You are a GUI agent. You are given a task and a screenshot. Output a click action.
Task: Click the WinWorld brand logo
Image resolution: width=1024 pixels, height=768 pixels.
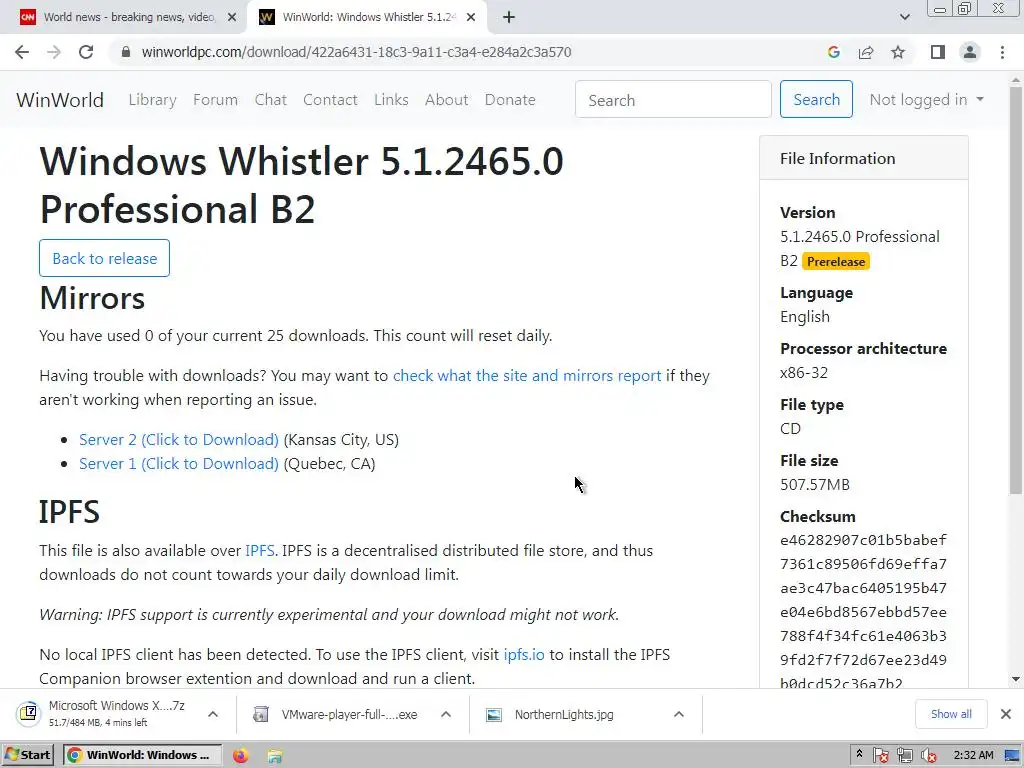[x=60, y=100]
